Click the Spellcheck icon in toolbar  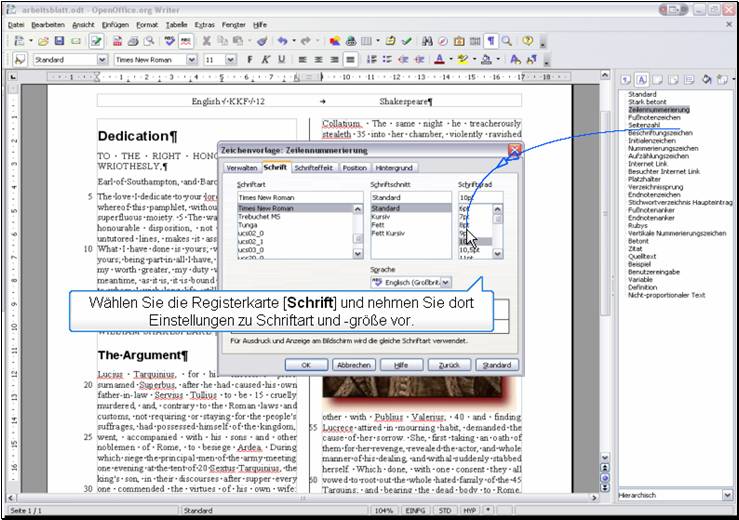[171, 41]
